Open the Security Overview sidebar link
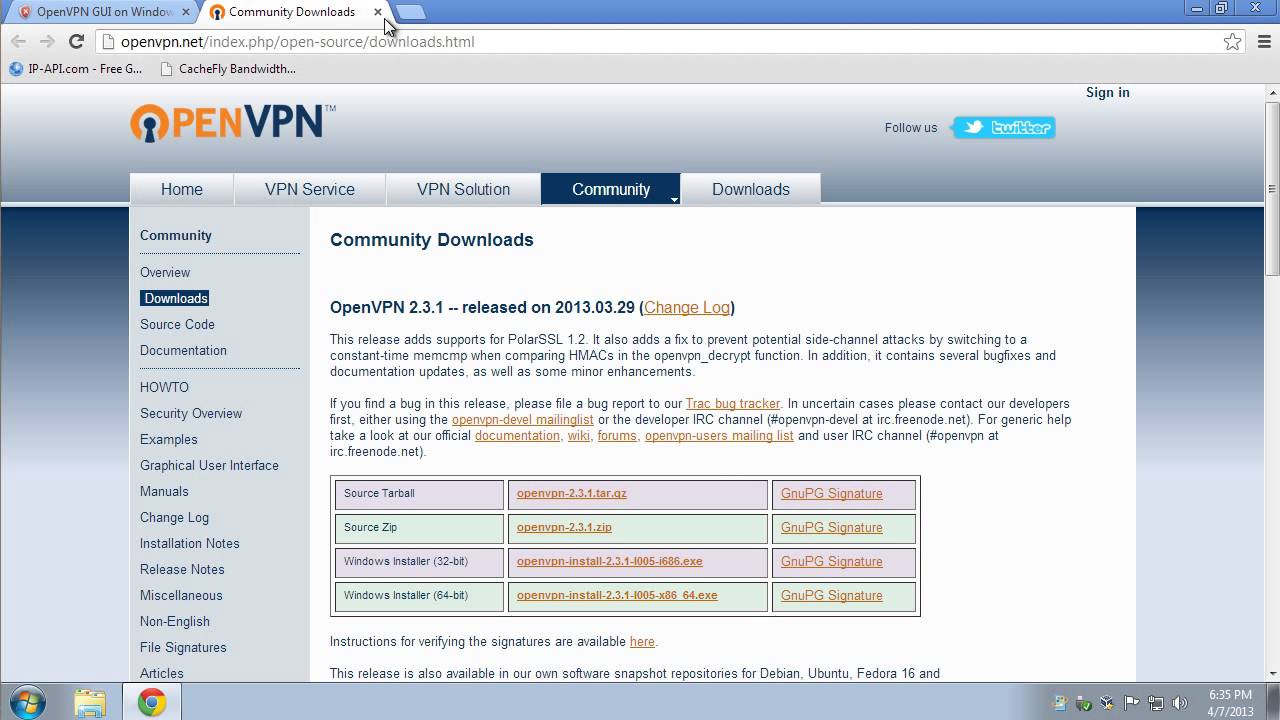The width and height of the screenshot is (1280, 720). click(x=191, y=413)
